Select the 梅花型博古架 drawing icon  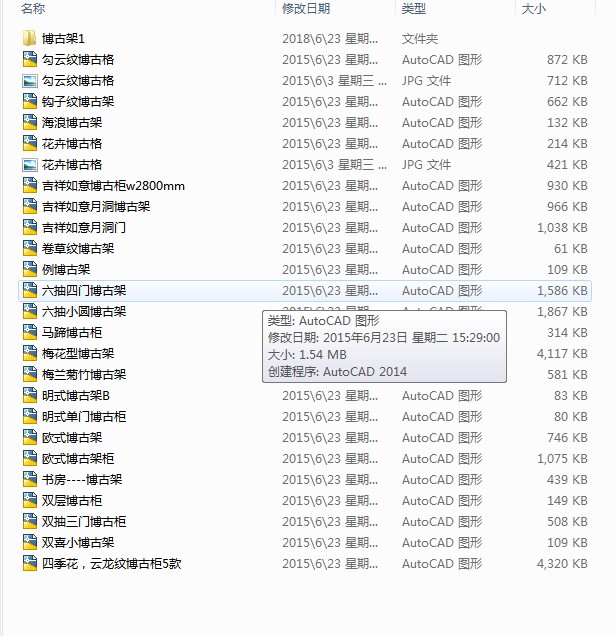click(x=29, y=353)
